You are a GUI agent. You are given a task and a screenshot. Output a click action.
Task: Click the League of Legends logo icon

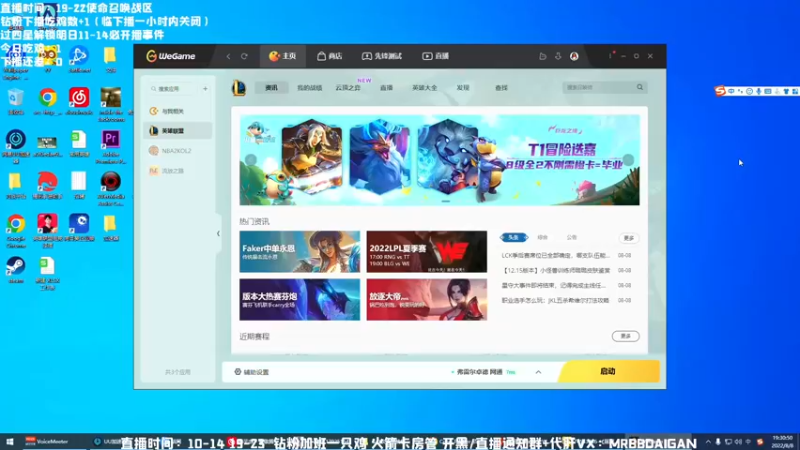[239, 88]
